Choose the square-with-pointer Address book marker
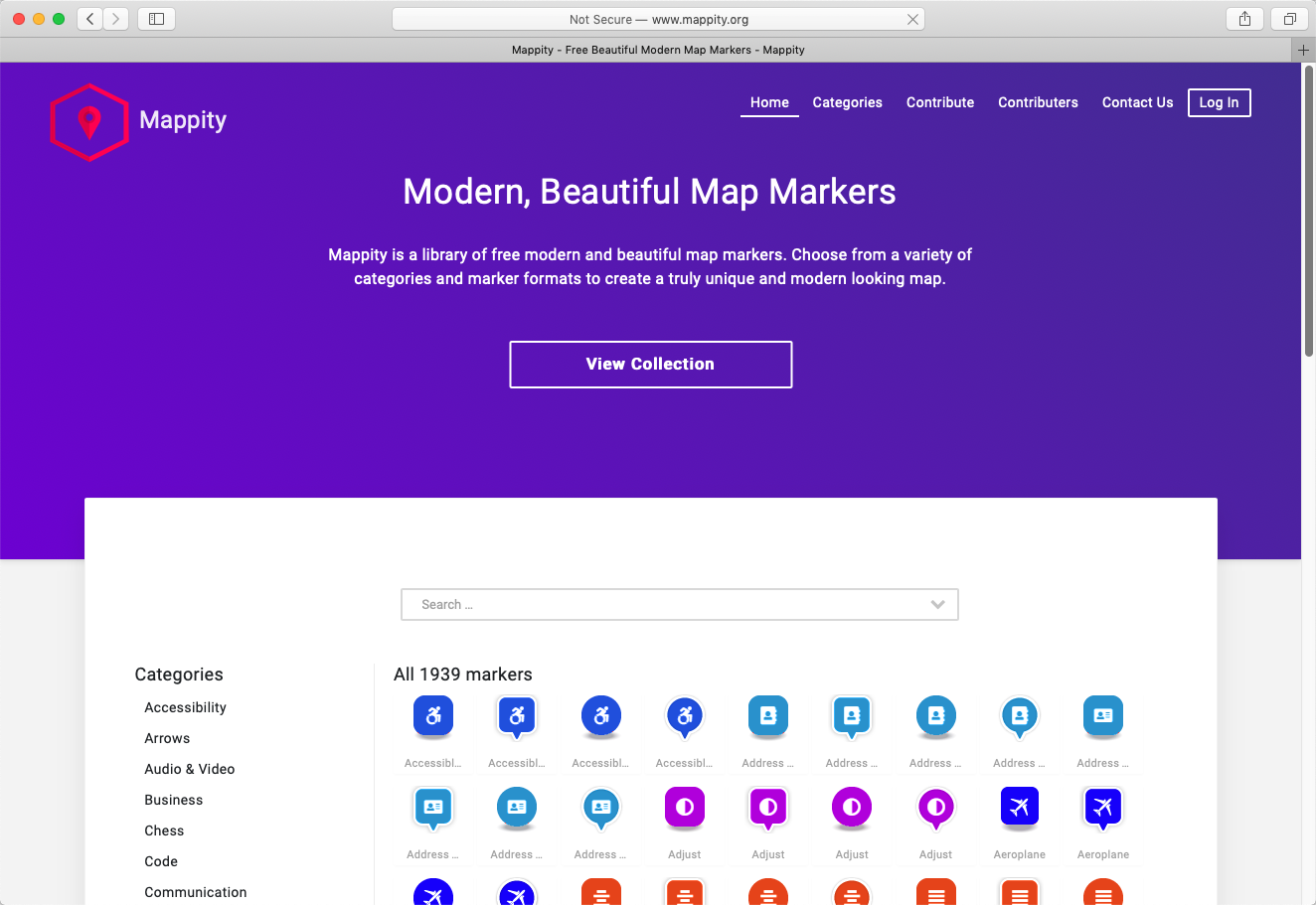Screen dimensions: 1316x905 pyautogui.click(x=851, y=717)
